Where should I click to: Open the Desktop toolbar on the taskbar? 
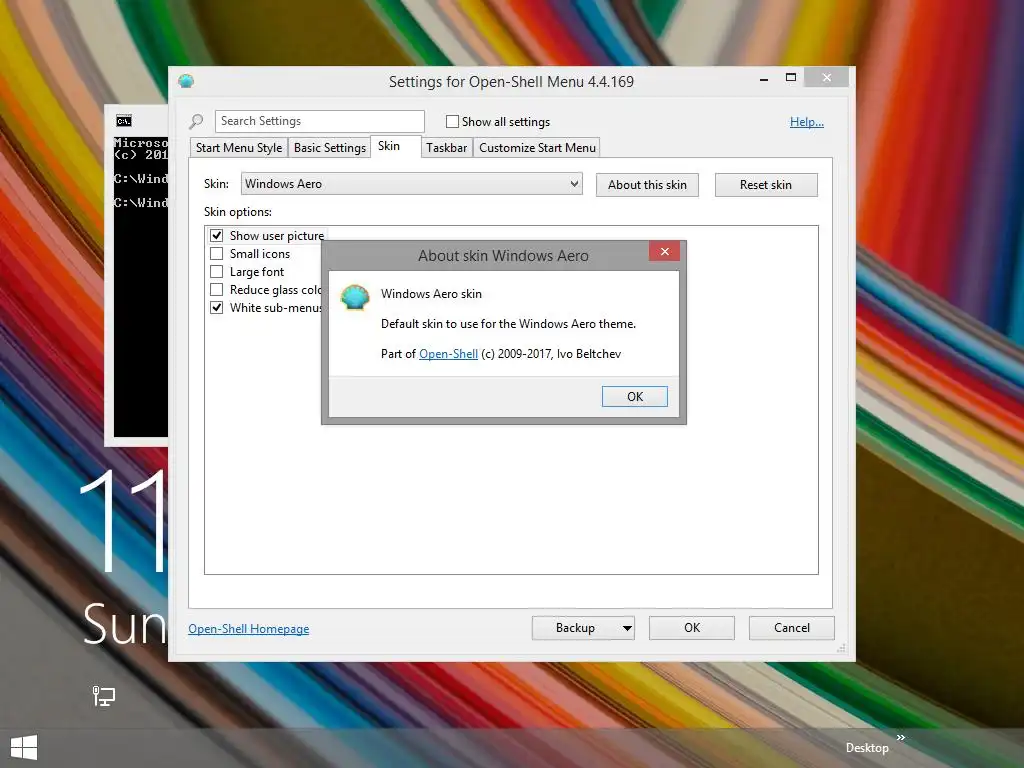[867, 748]
